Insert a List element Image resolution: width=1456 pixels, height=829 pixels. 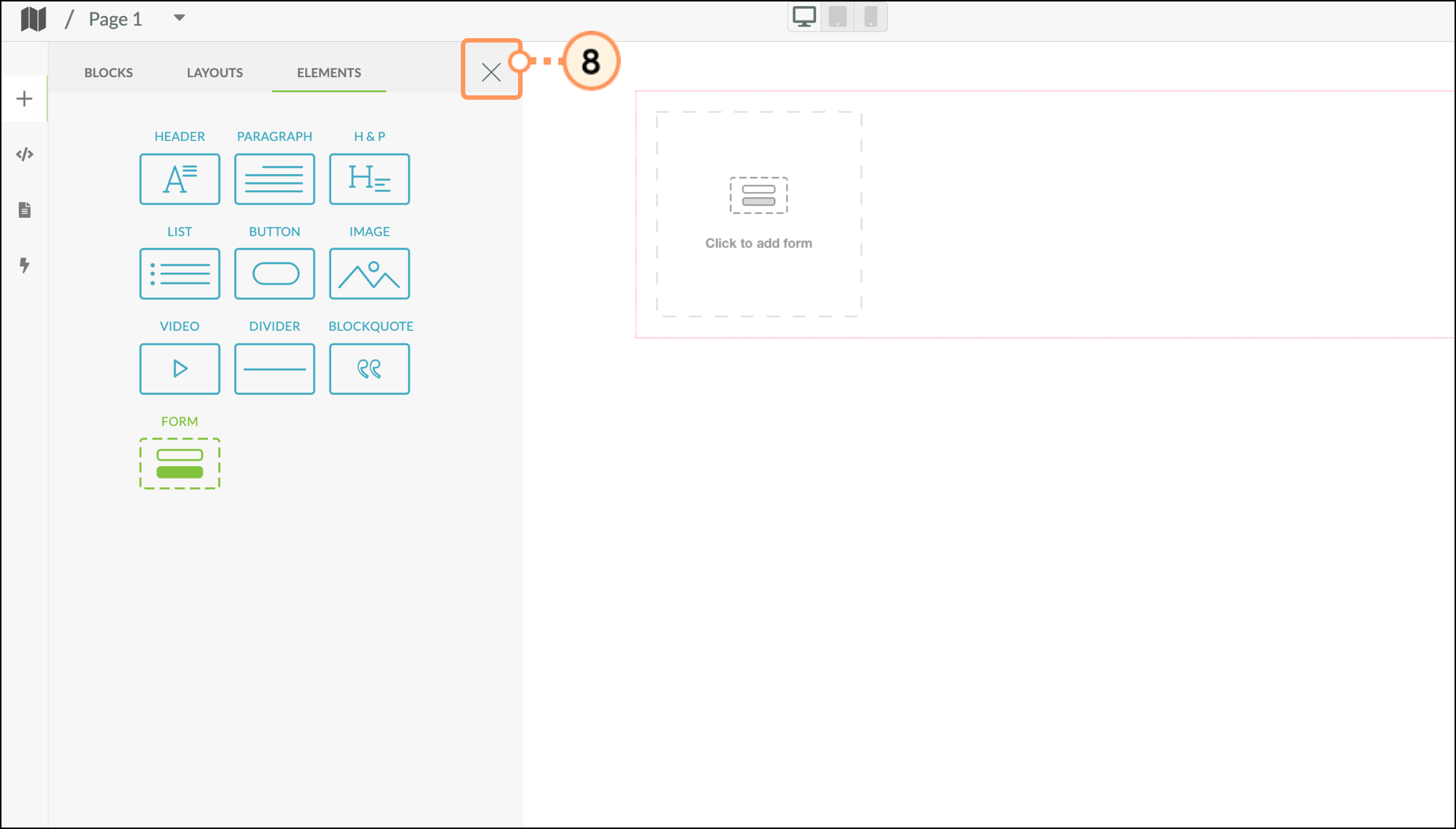coord(179,274)
